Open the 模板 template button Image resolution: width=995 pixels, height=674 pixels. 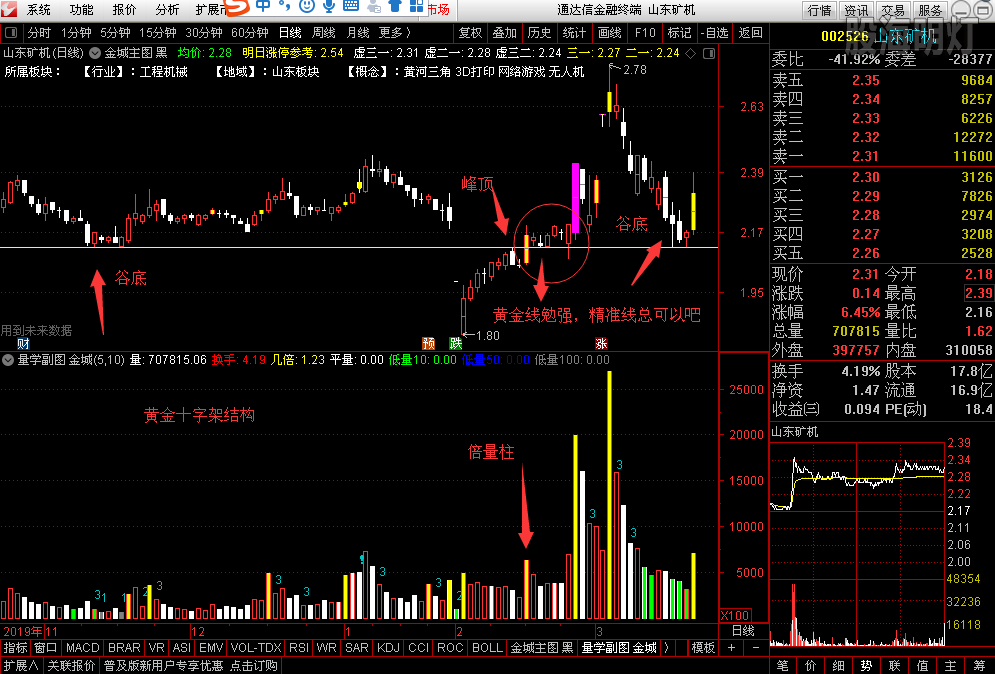(703, 647)
